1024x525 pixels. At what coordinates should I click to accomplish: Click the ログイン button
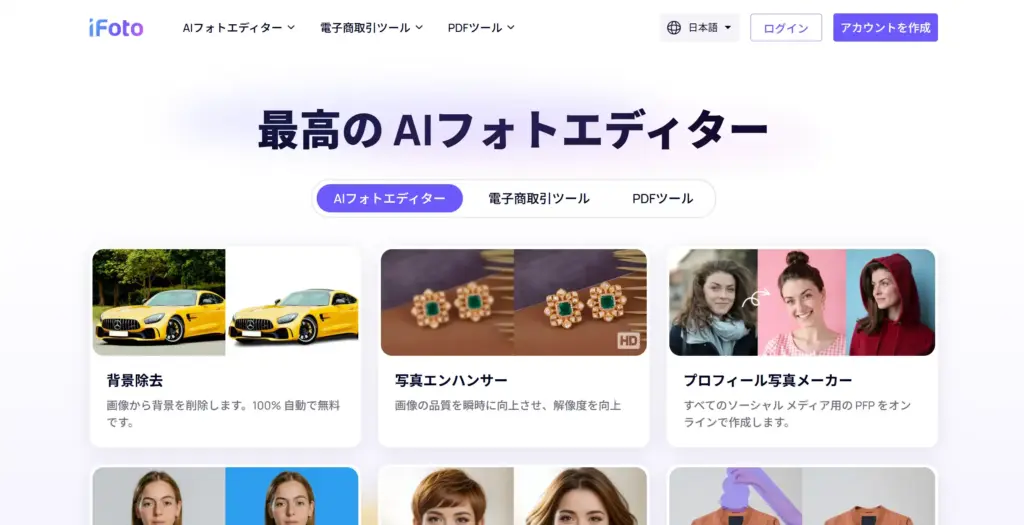(x=786, y=27)
